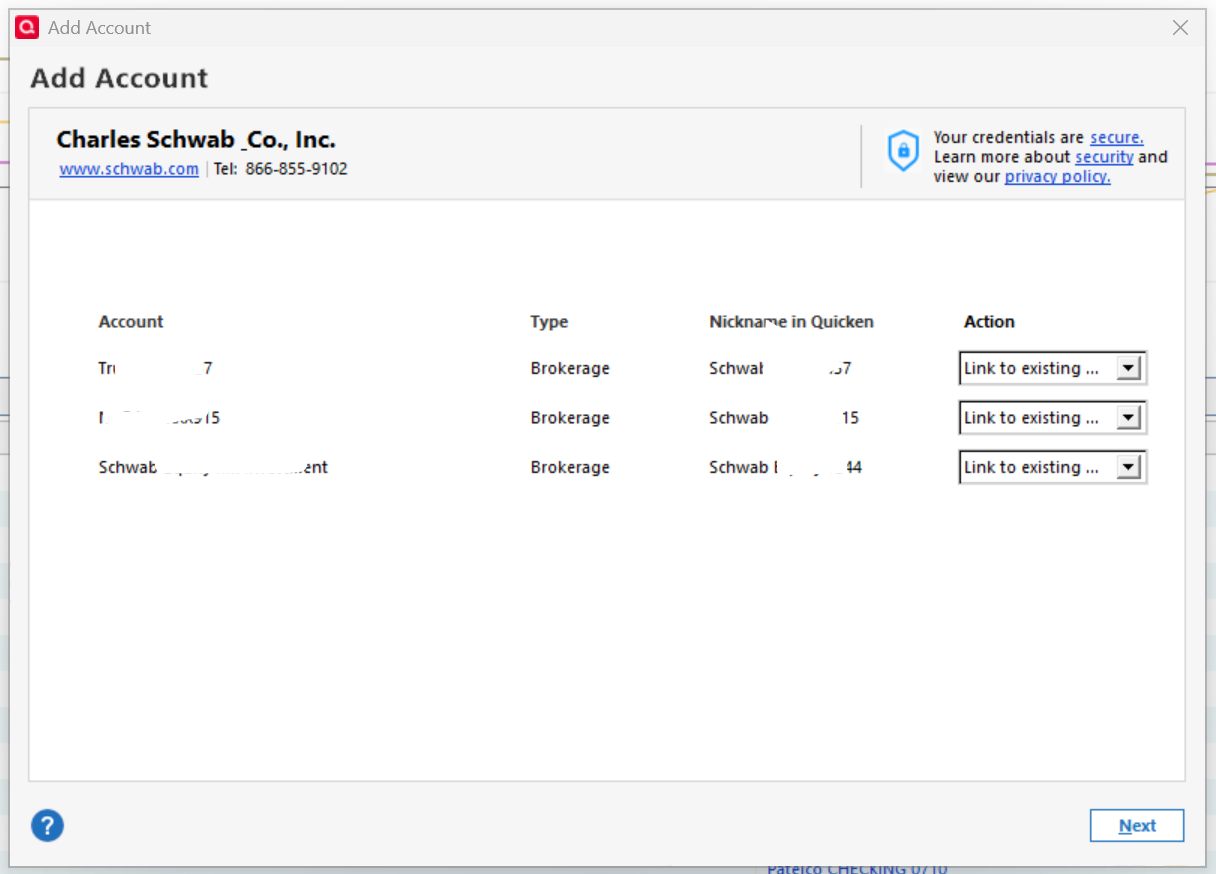The image size is (1216, 874).
Task: Click the Schwab nickname ending 15
Action: click(784, 418)
